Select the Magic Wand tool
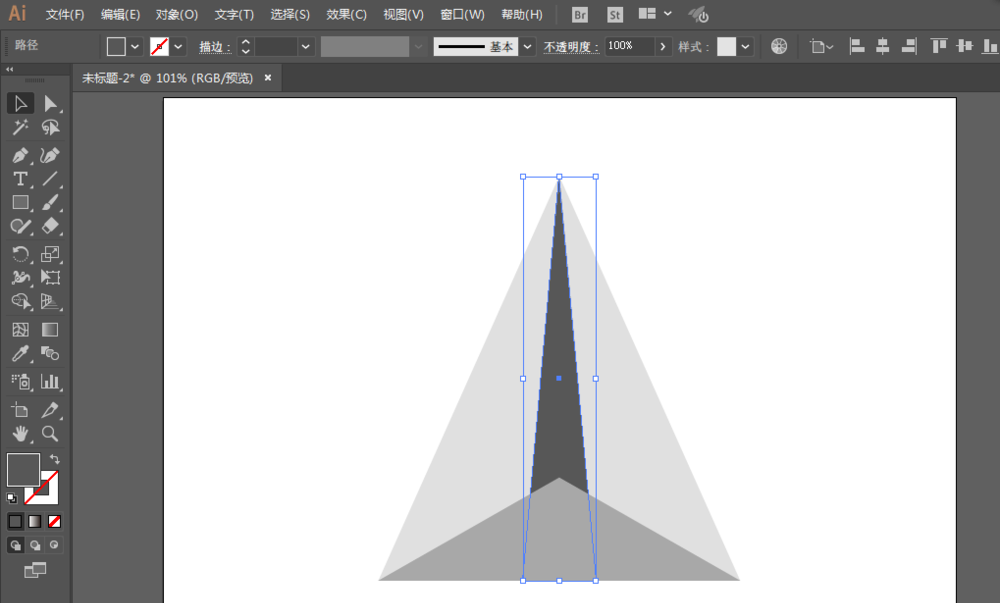The width and height of the screenshot is (1000, 603). coord(20,128)
